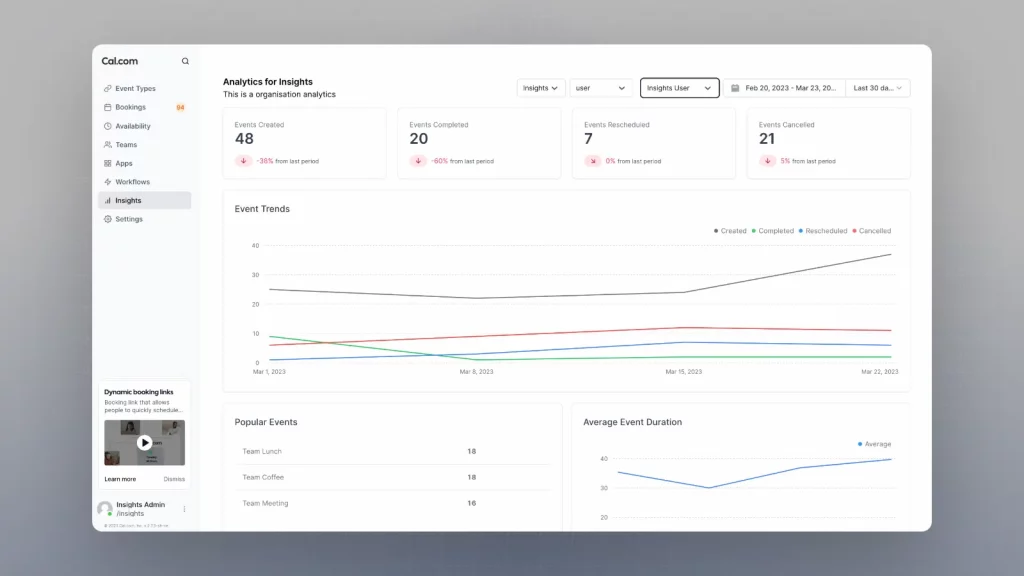Click the Workflows lightning icon
The image size is (1024, 576).
click(107, 181)
